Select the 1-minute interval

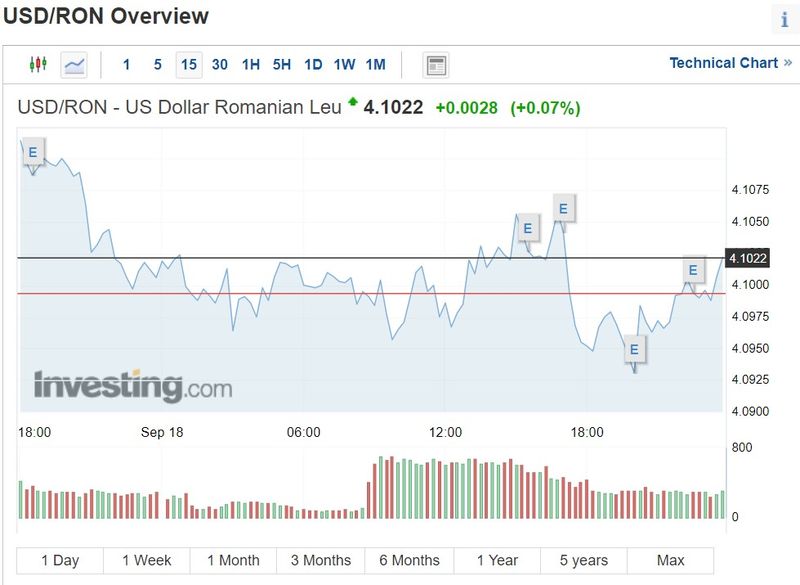(x=126, y=65)
